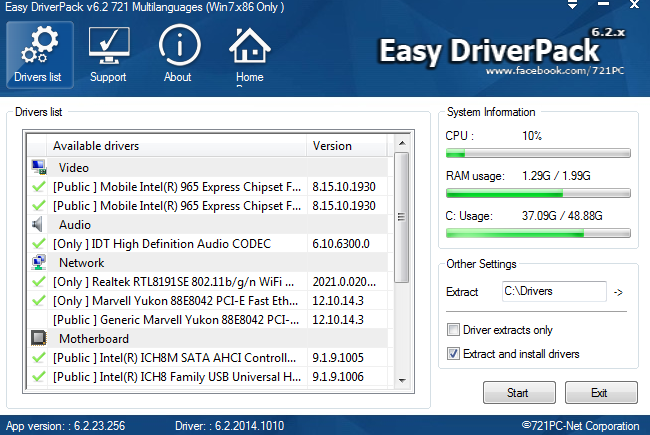This screenshot has width=650, height=435.
Task: Select the IDT High Definition Audio CODEC row
Action: pos(209,243)
